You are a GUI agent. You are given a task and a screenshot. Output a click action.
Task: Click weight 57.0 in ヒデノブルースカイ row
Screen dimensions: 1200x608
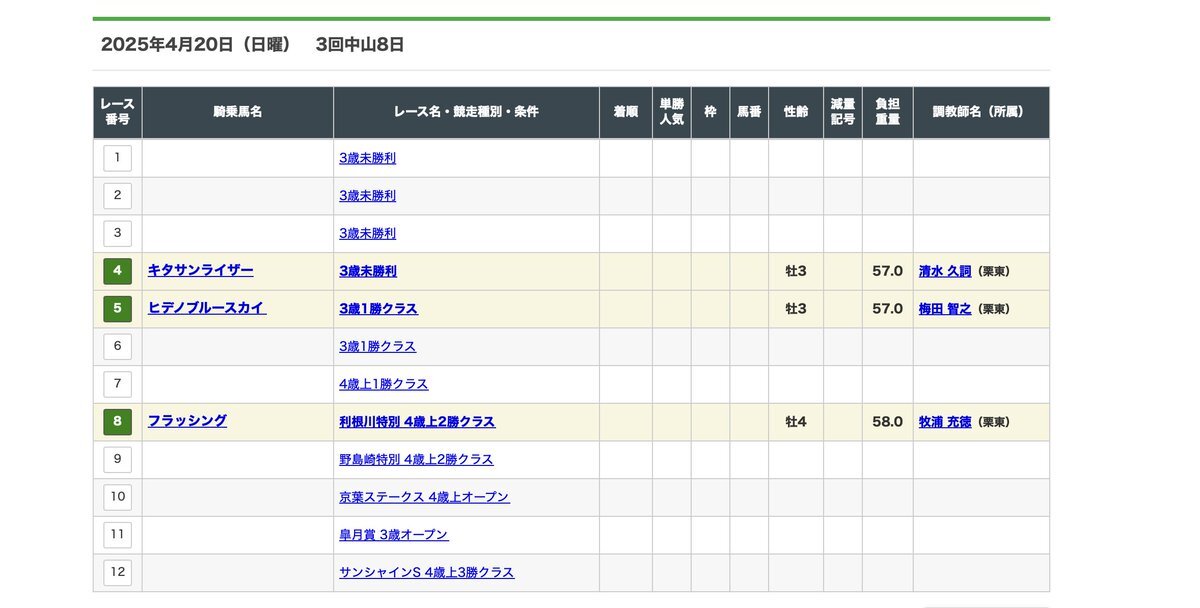coord(887,309)
